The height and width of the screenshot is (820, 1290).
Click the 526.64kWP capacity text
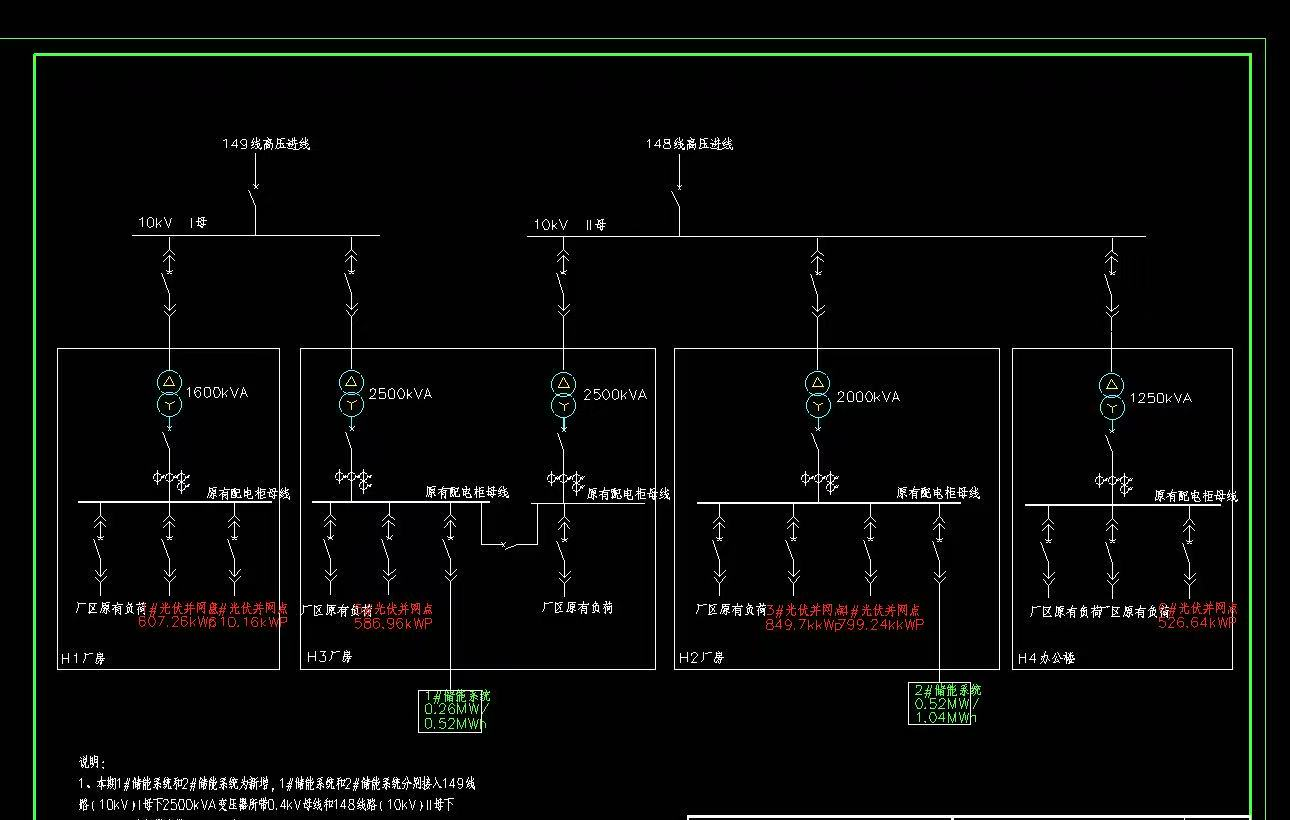pyautogui.click(x=1197, y=622)
